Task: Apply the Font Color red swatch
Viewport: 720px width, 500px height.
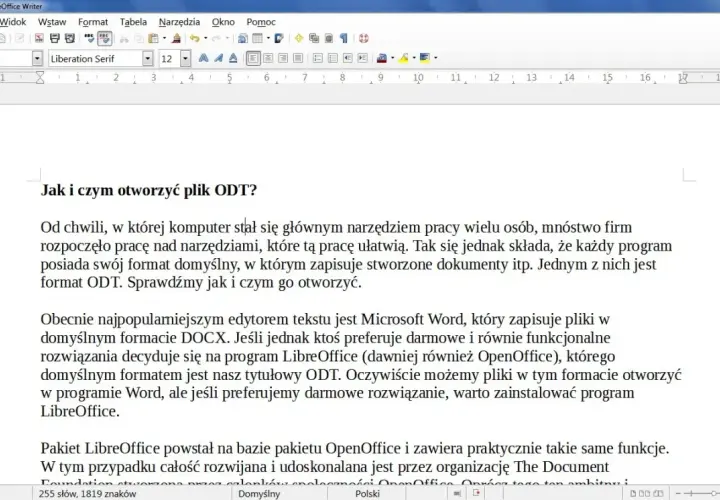Action: [x=382, y=58]
